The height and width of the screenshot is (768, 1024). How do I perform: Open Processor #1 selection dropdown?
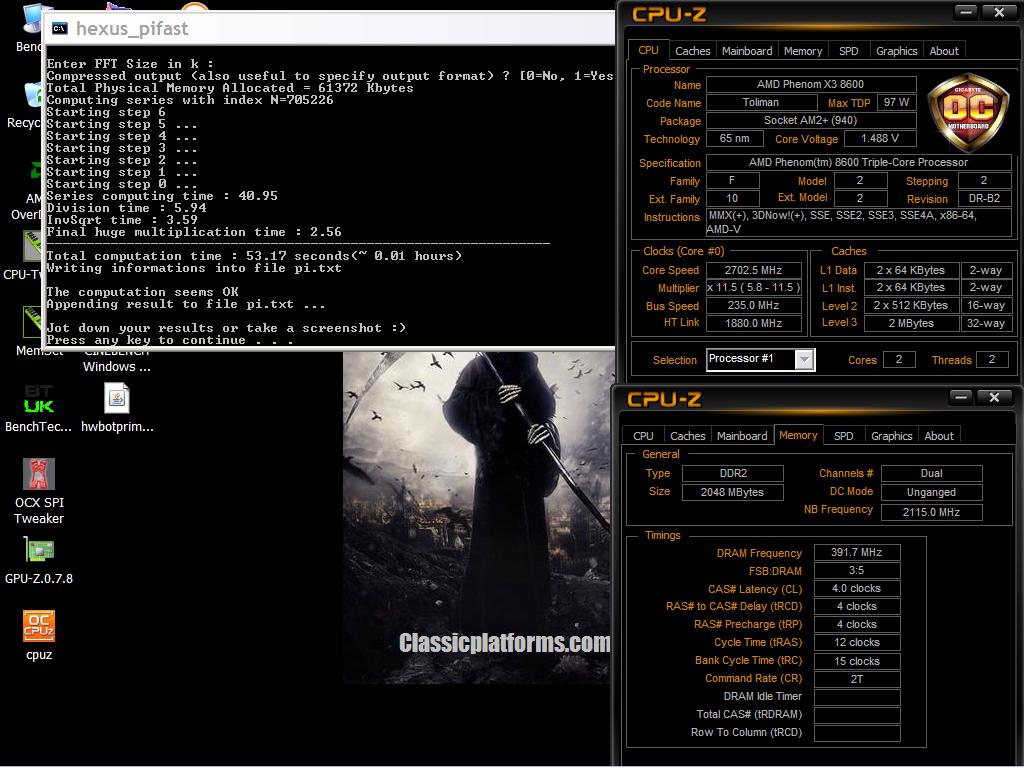click(x=760, y=359)
